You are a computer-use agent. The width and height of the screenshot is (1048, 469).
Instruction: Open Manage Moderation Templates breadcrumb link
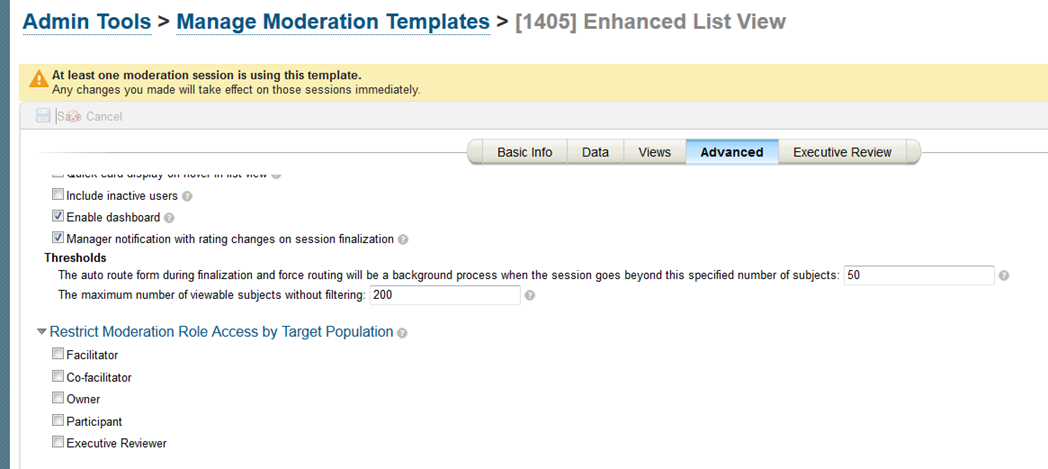pos(333,22)
